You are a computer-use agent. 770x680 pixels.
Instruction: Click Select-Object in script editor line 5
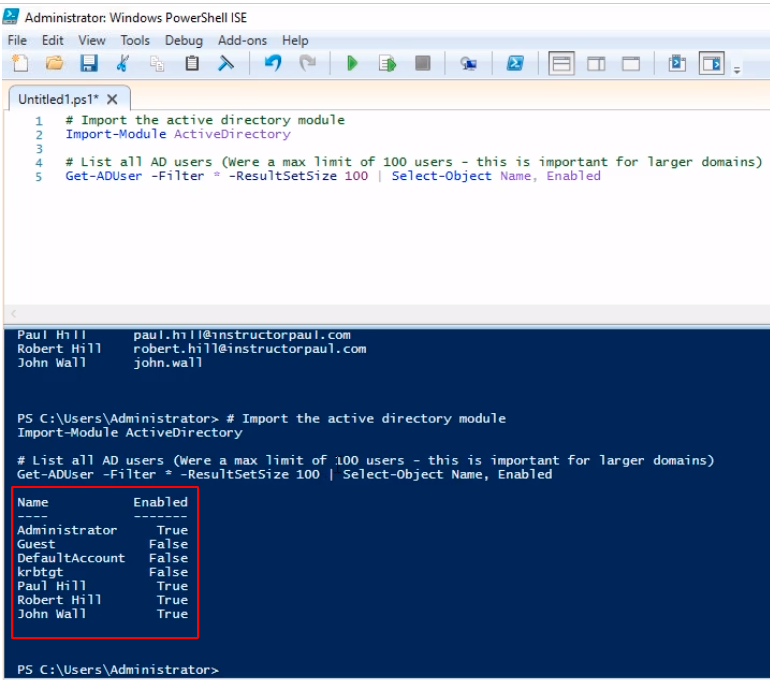tap(441, 176)
